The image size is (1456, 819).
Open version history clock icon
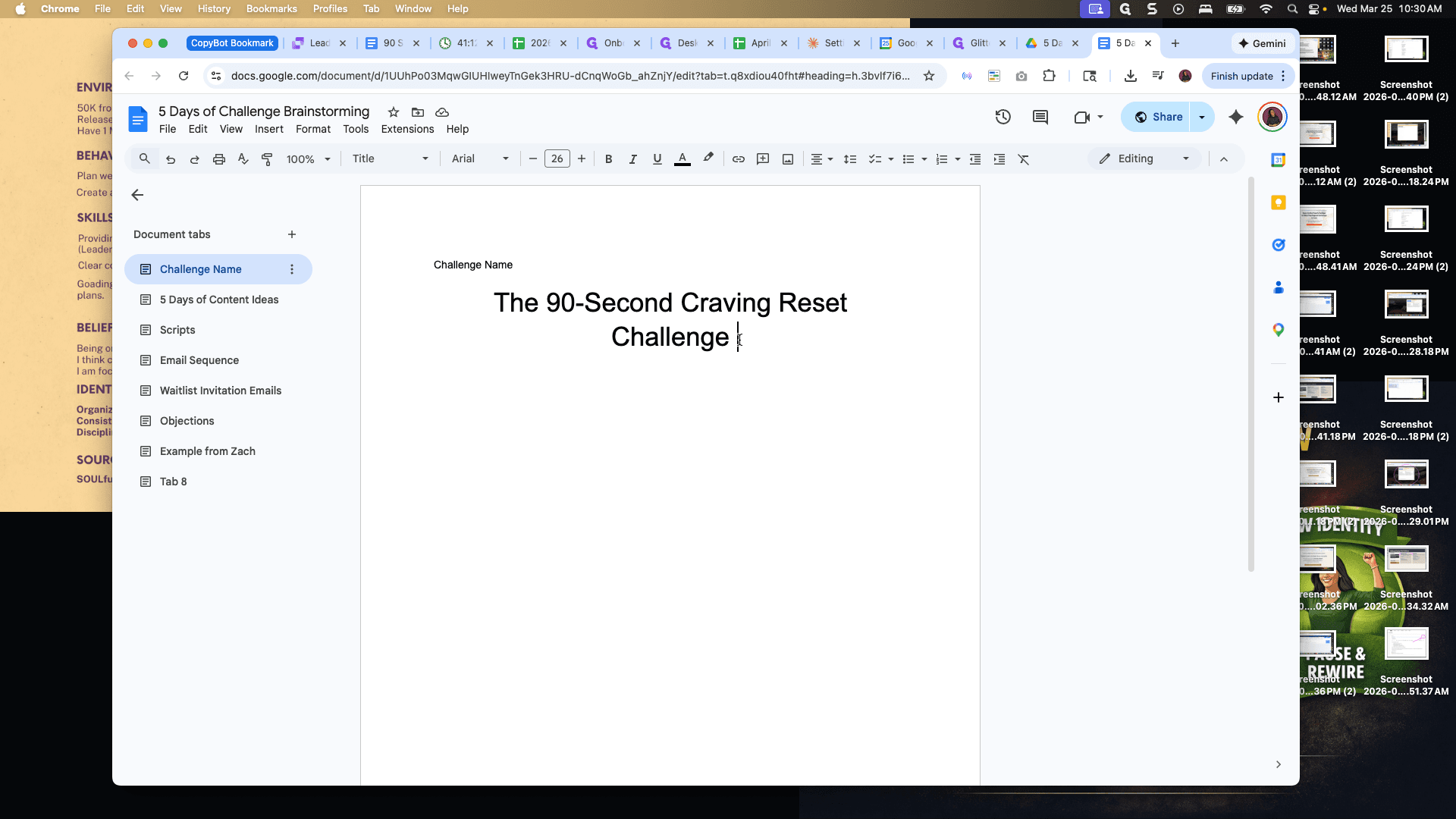(1003, 117)
